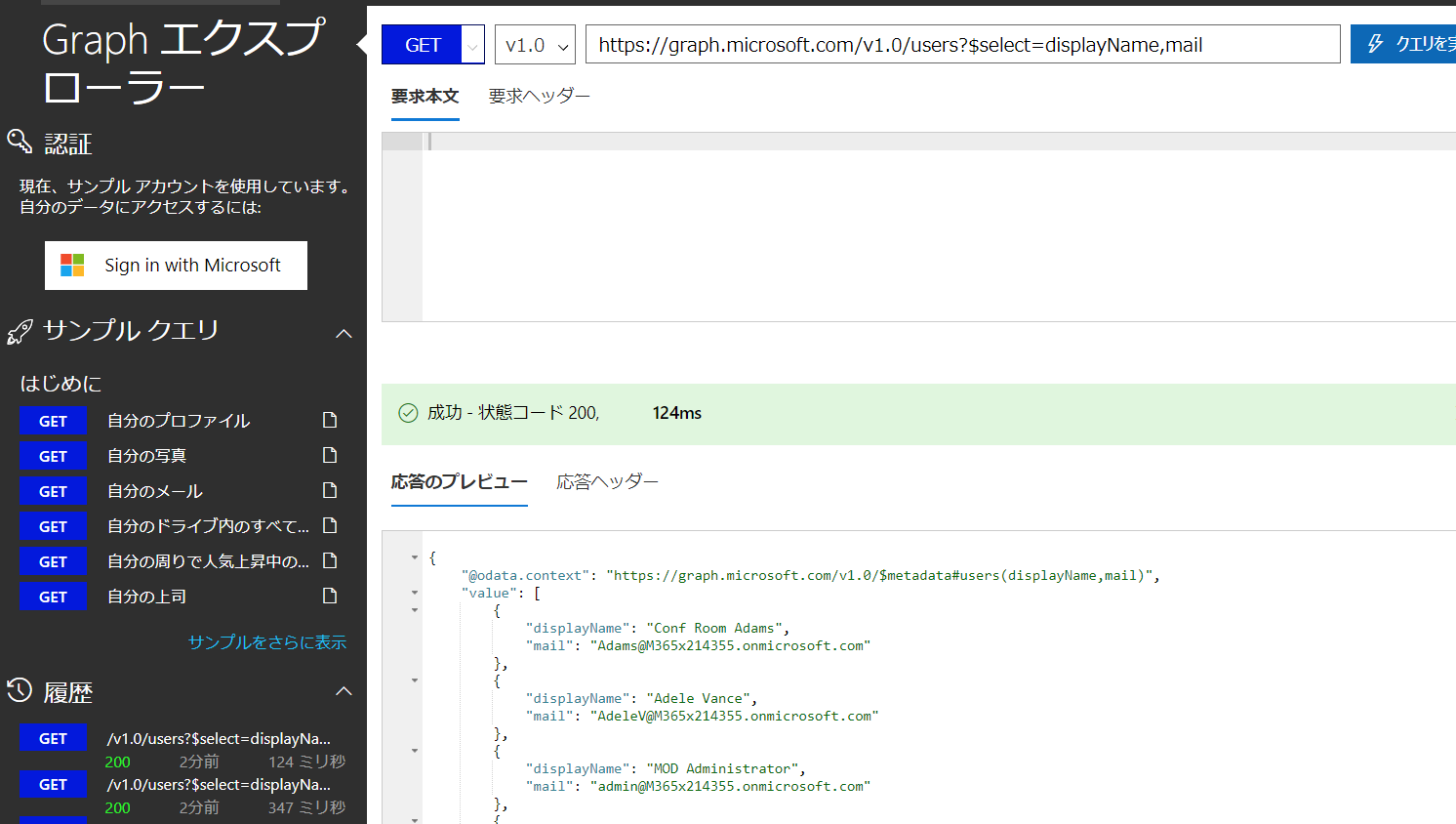This screenshot has height=824, width=1456.
Task: Click the Microsoft logo on the sign-in button
Action: point(69,265)
